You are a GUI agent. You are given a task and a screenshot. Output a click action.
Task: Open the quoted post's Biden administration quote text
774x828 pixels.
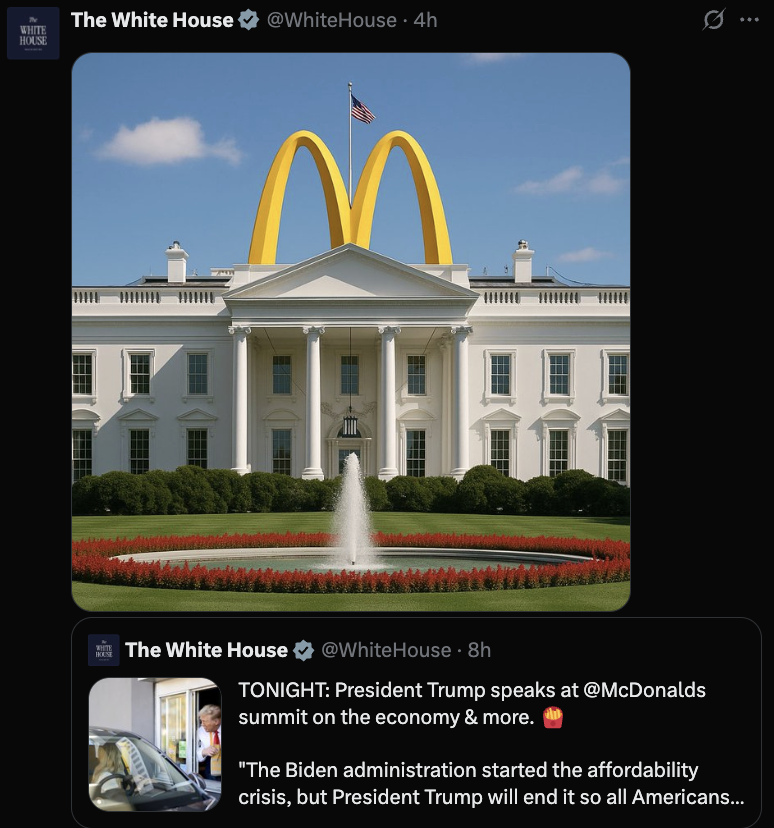click(491, 783)
